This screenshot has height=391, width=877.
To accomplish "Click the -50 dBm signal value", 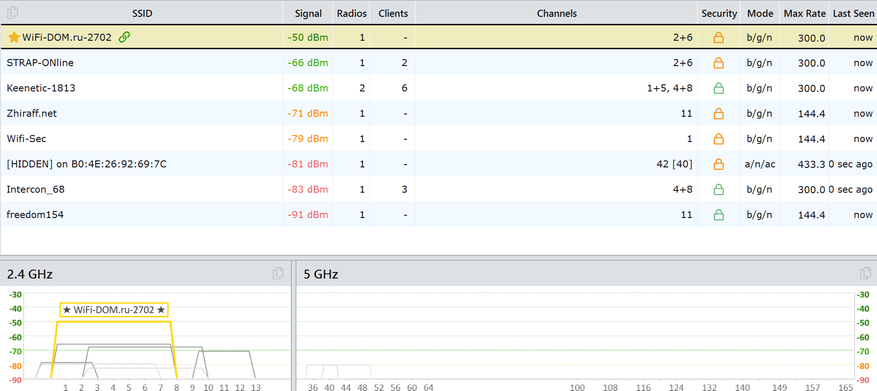I will click(x=308, y=37).
